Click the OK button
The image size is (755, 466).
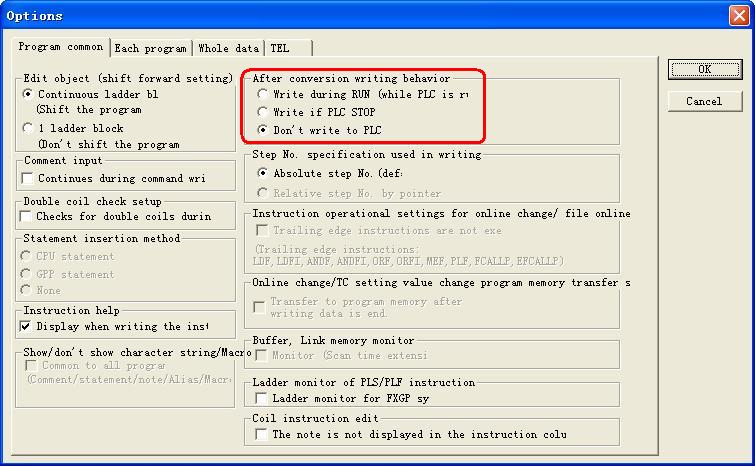704,70
